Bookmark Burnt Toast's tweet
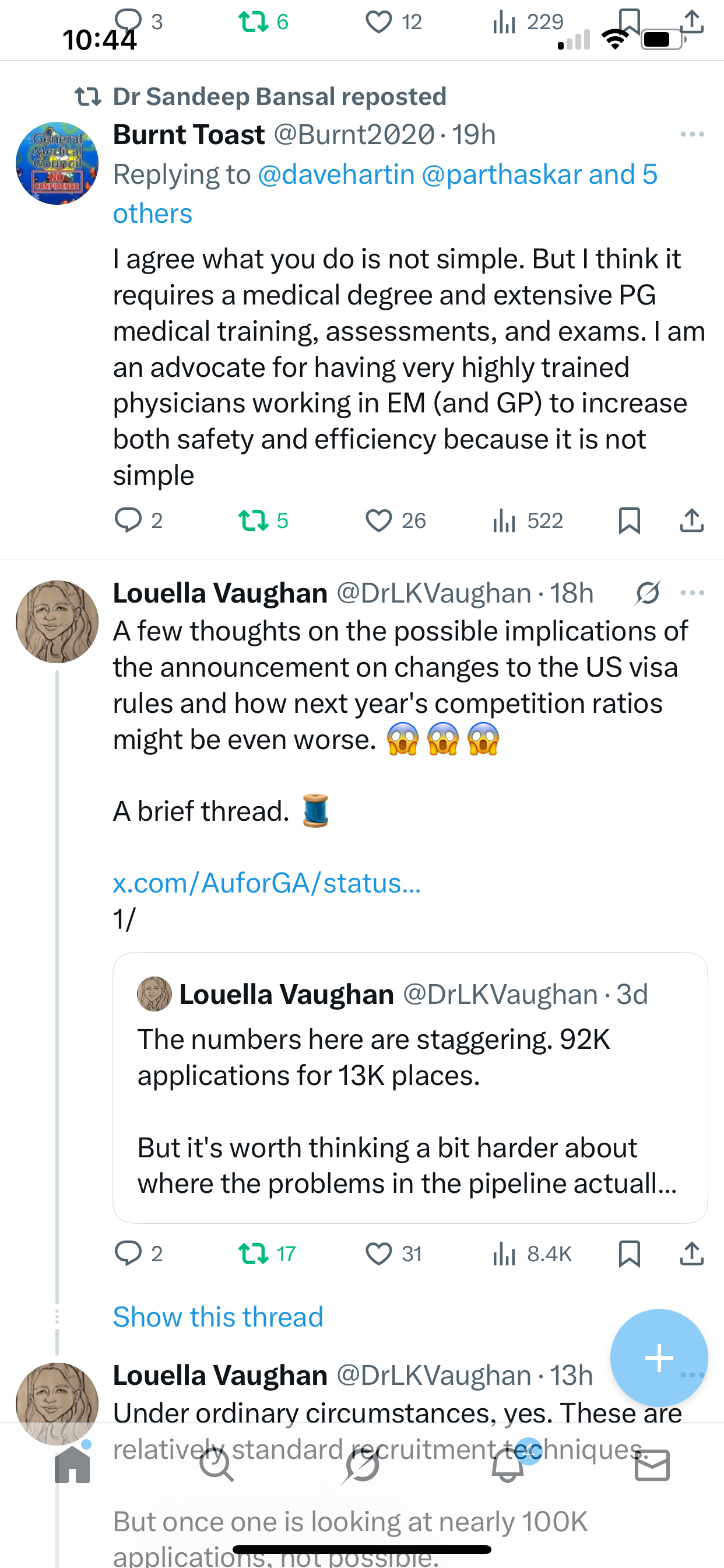724x1568 pixels. (629, 520)
